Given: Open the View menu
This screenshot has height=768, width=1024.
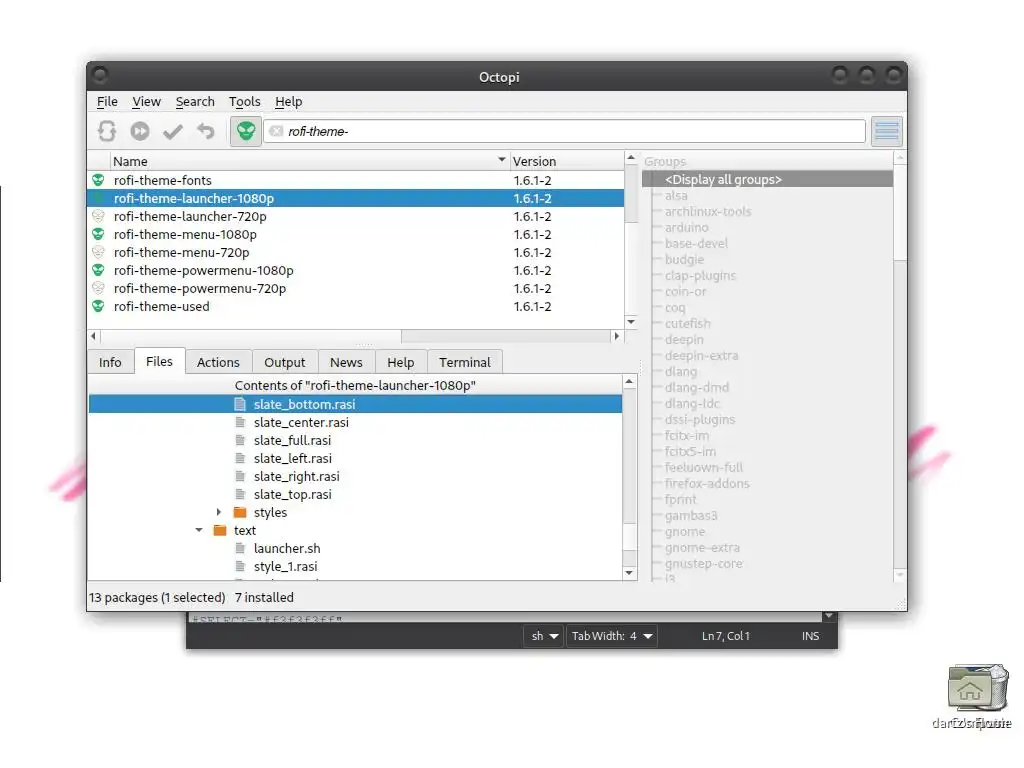Looking at the screenshot, I should point(146,102).
